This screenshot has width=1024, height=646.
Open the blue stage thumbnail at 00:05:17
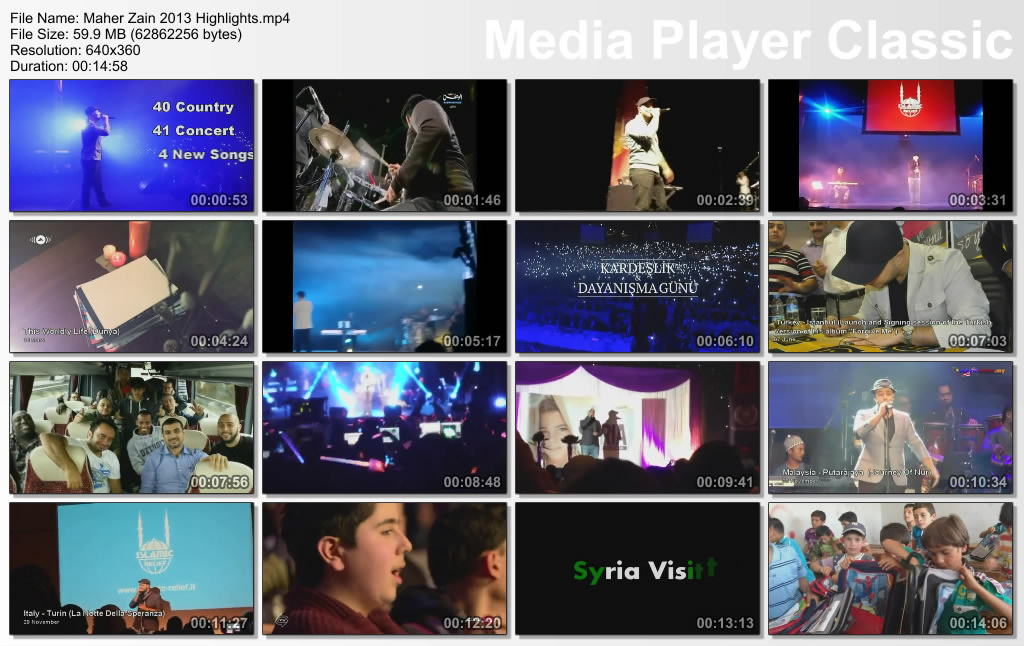point(385,286)
